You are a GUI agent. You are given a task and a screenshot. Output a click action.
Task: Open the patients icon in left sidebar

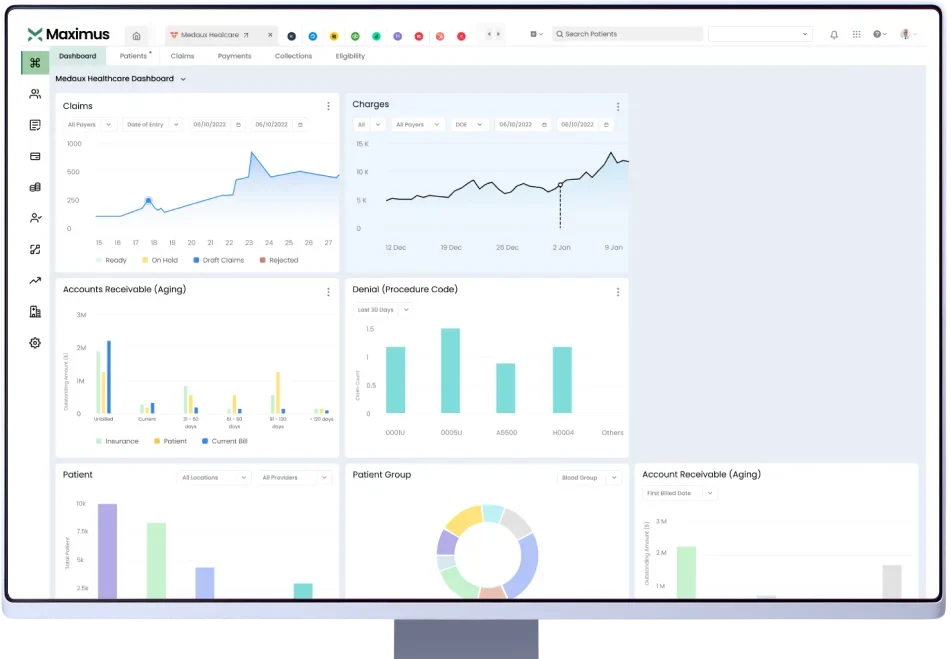coord(35,94)
